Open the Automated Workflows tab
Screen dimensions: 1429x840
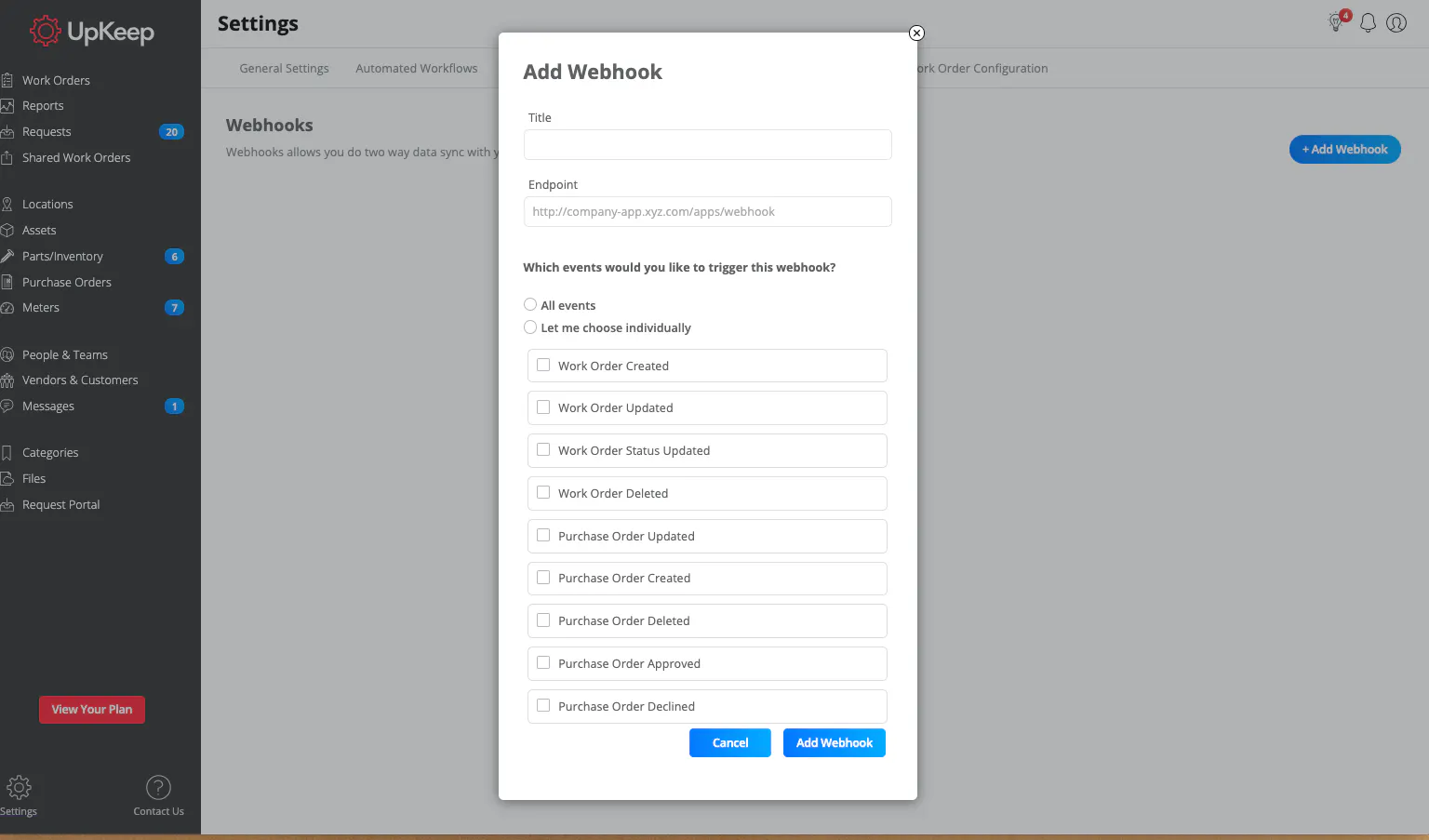coord(416,68)
